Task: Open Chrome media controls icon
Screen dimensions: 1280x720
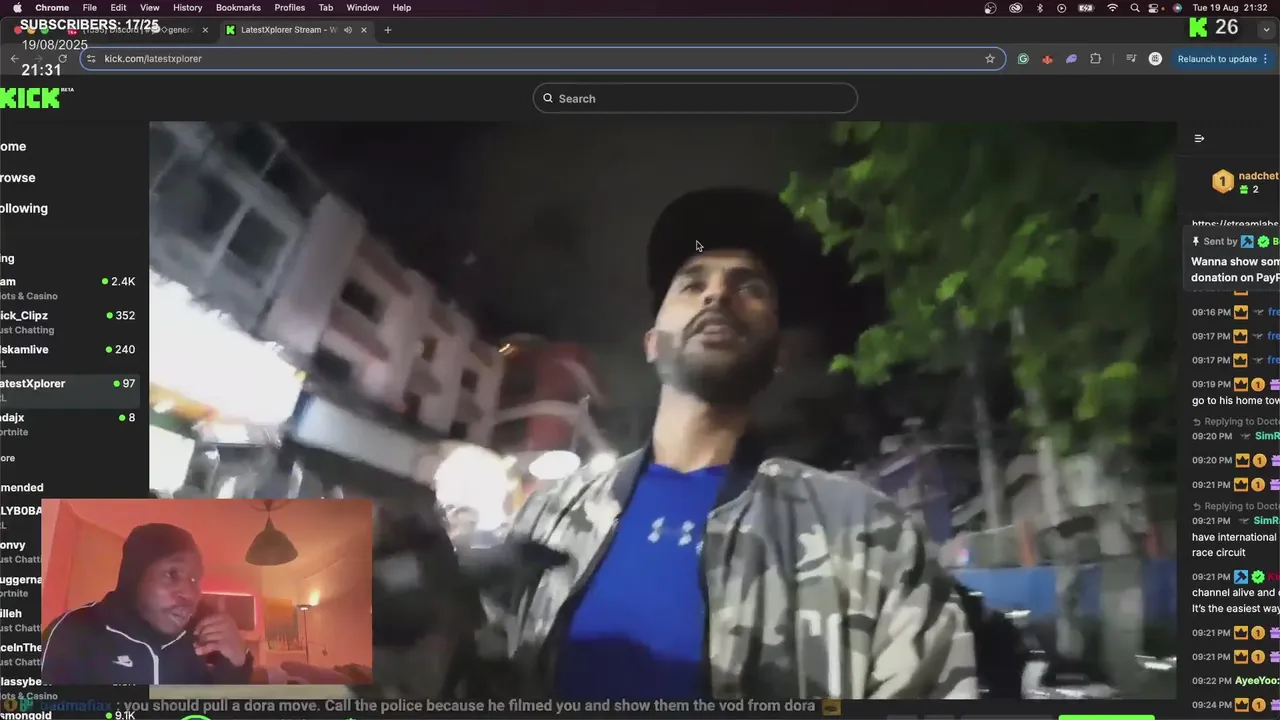Action: tap(1131, 59)
